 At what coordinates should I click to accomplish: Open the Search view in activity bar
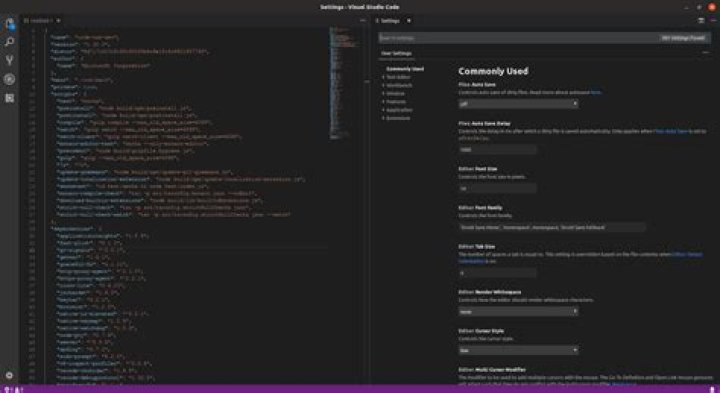point(10,42)
